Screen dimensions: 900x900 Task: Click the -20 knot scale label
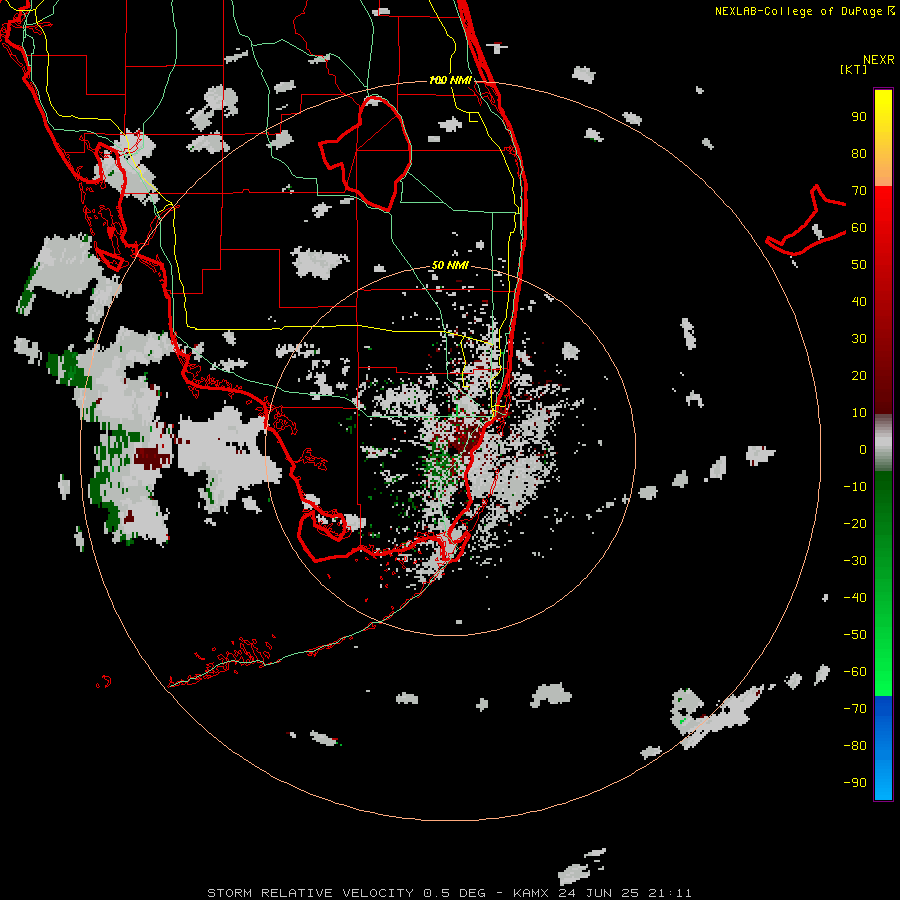point(855,524)
